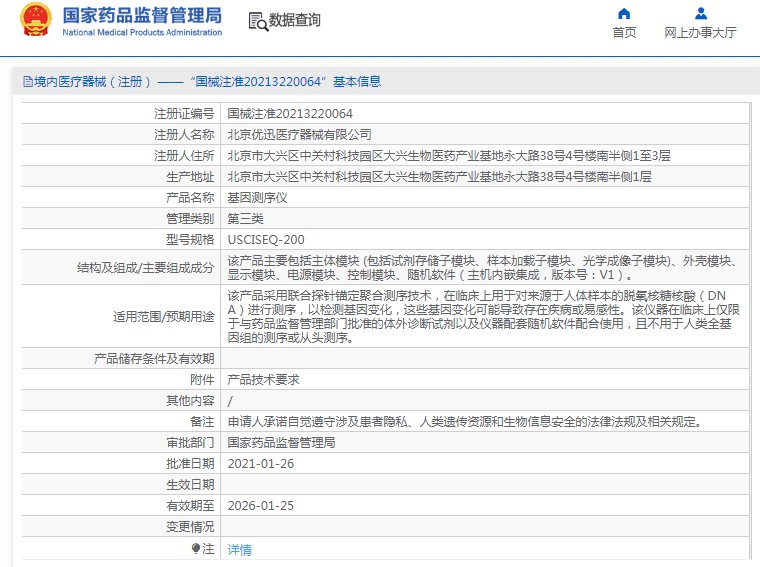Go to 首页 text link
The height and width of the screenshot is (567, 760).
(x=624, y=33)
